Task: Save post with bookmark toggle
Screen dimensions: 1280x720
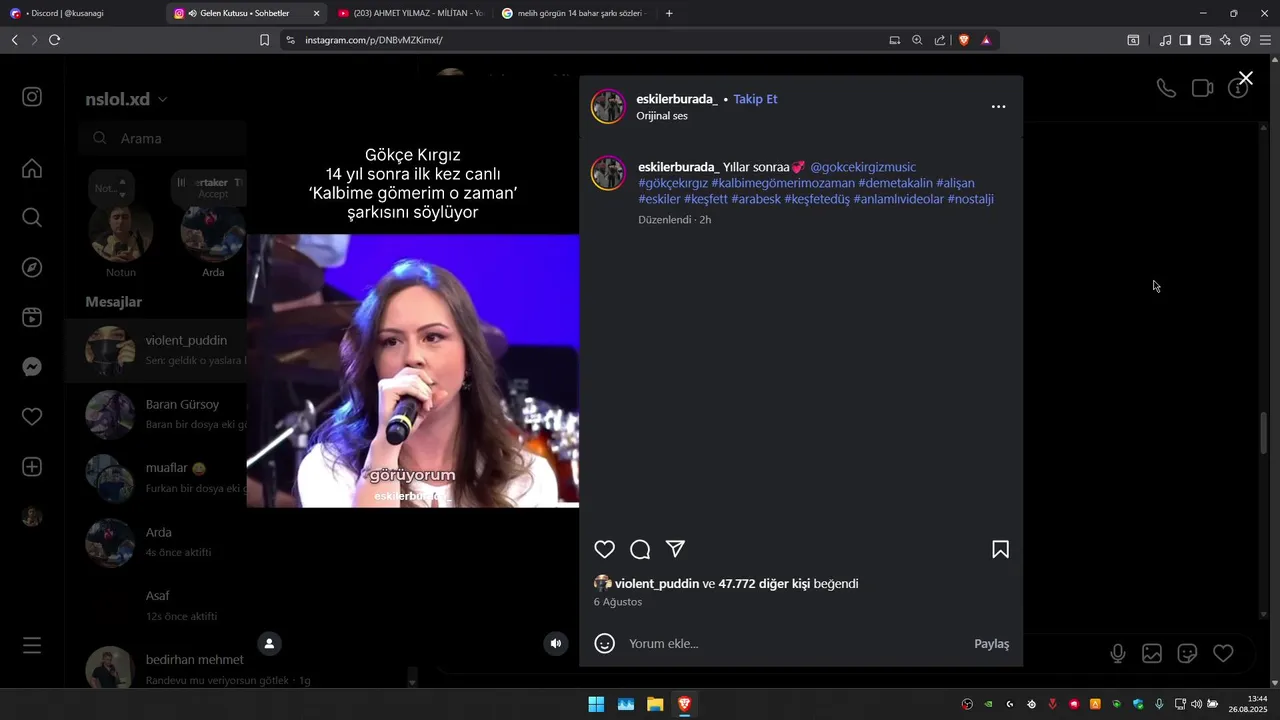Action: 1000,549
